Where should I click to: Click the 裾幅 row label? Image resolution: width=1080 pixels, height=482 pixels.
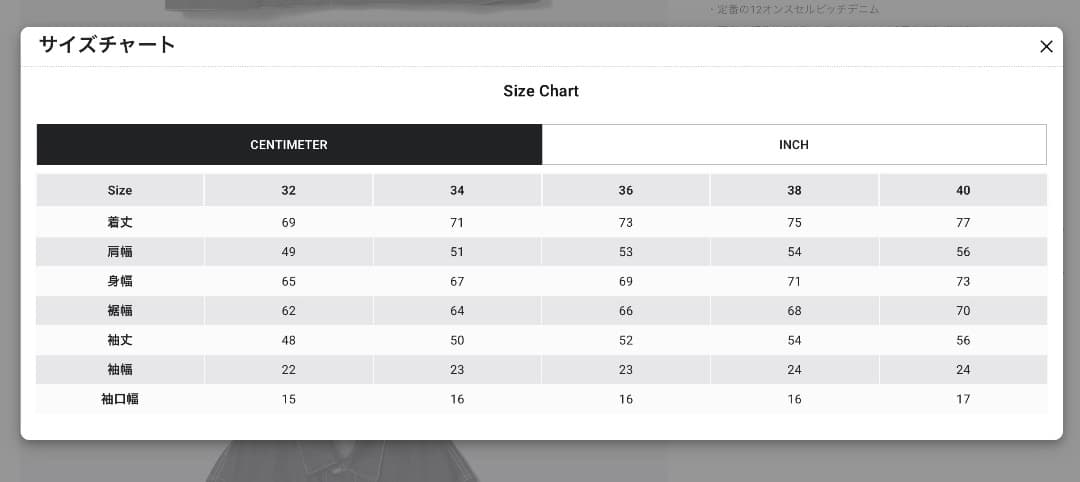(x=120, y=311)
